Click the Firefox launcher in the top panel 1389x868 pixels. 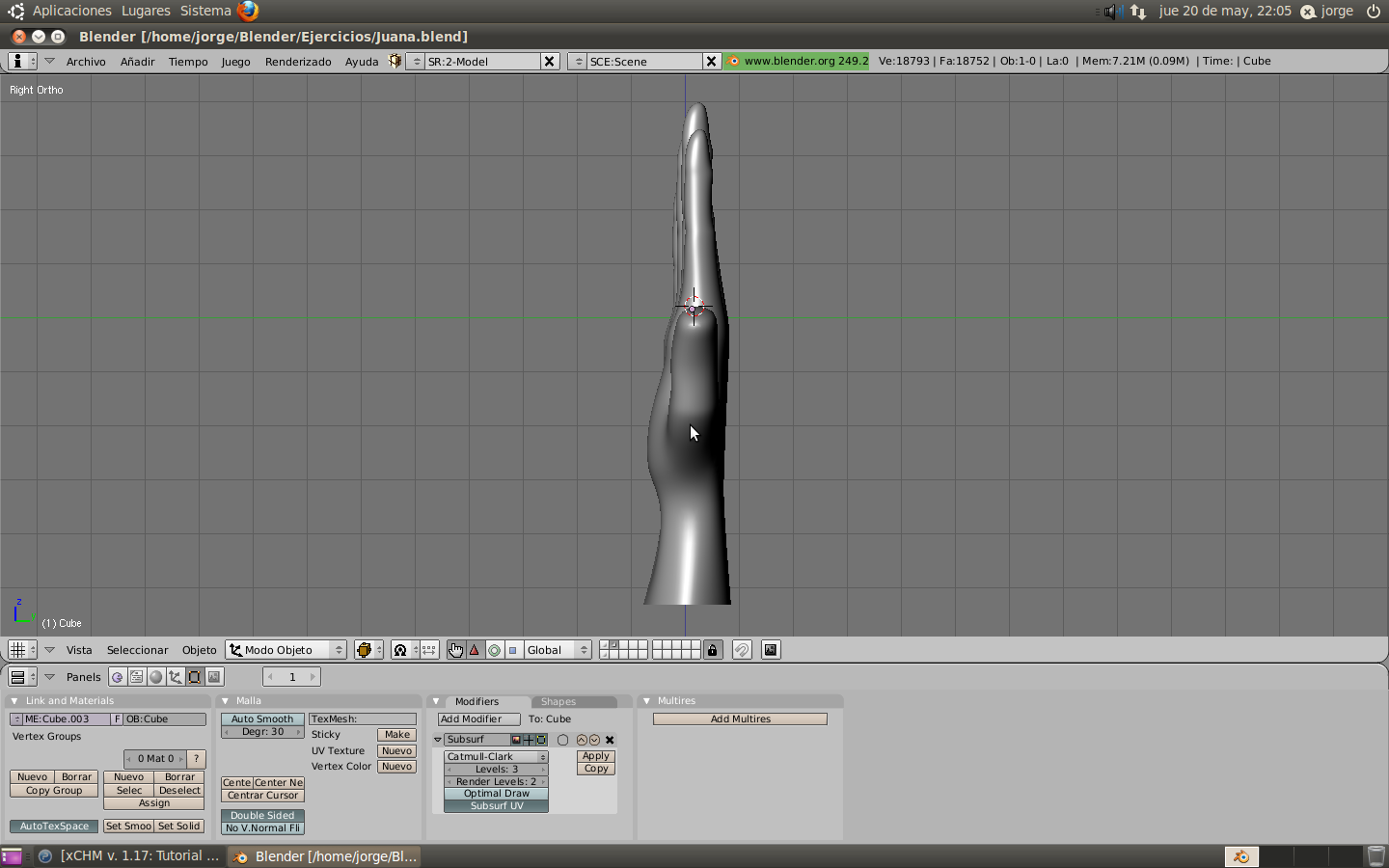248,11
